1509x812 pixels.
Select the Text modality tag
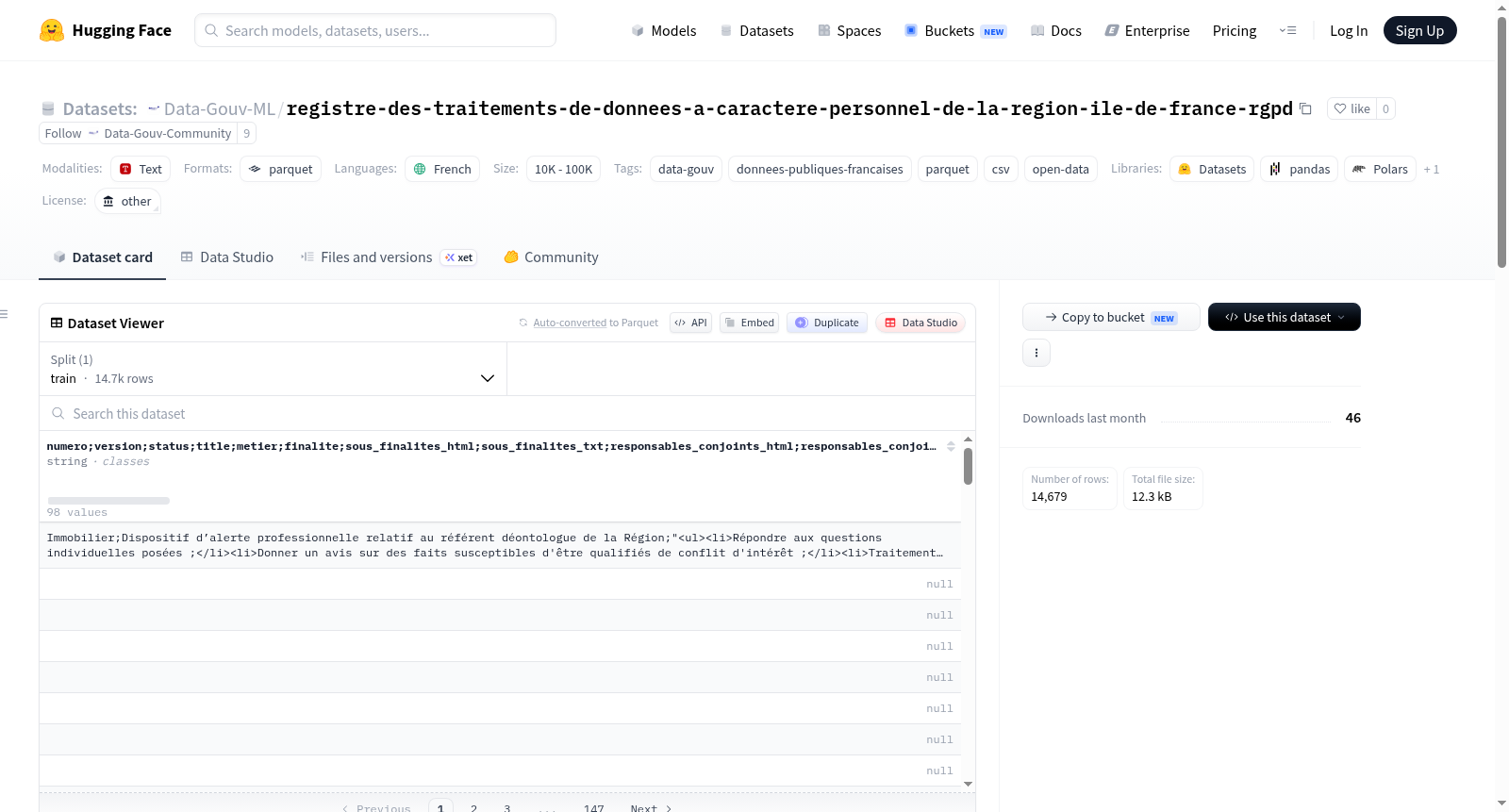(141, 169)
